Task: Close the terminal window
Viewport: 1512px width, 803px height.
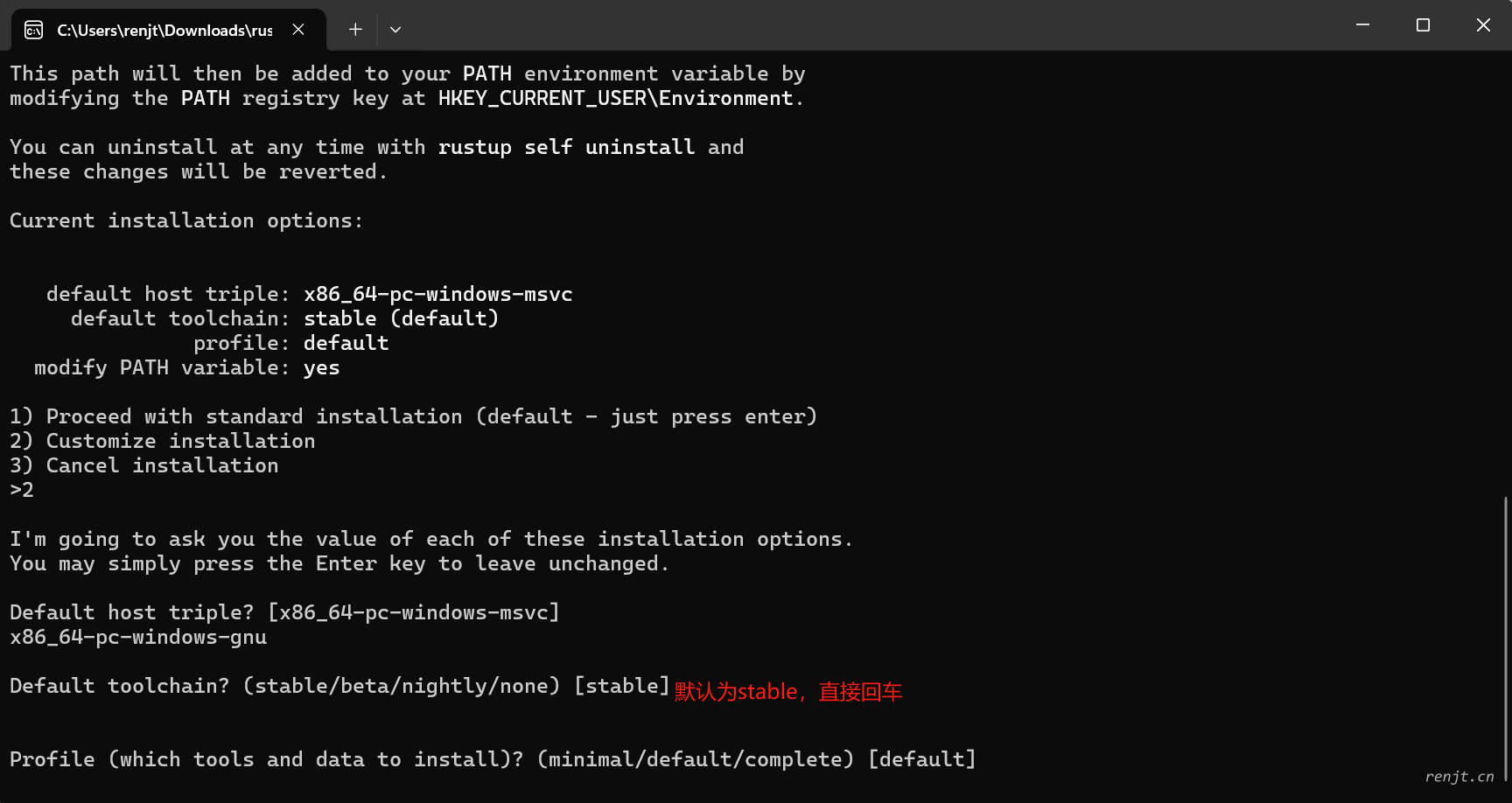Action: tap(1483, 25)
